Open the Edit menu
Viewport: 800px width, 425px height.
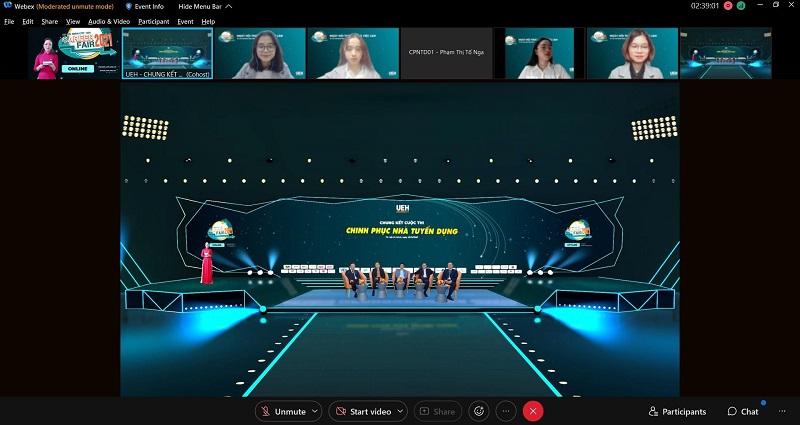coord(28,21)
